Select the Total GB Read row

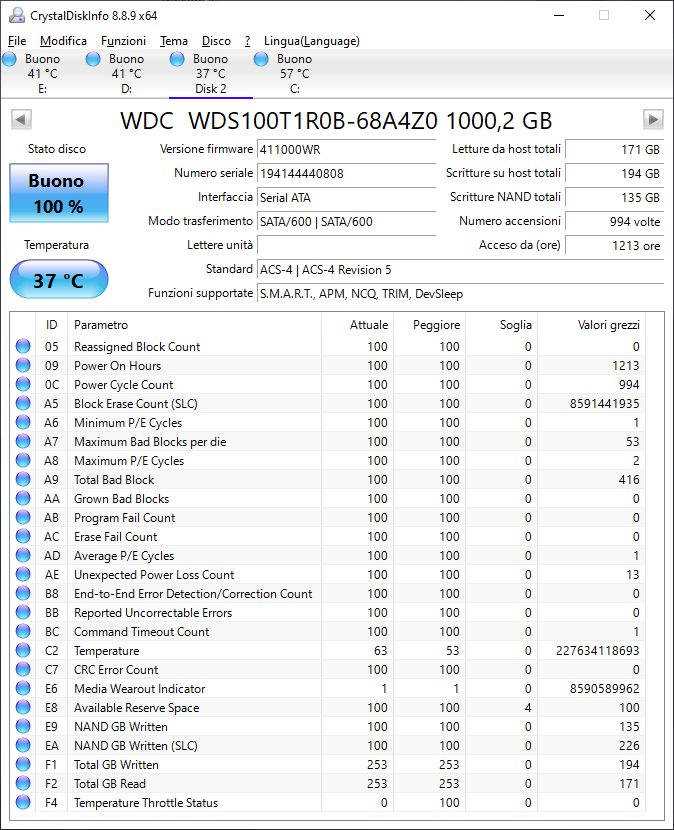click(x=328, y=783)
